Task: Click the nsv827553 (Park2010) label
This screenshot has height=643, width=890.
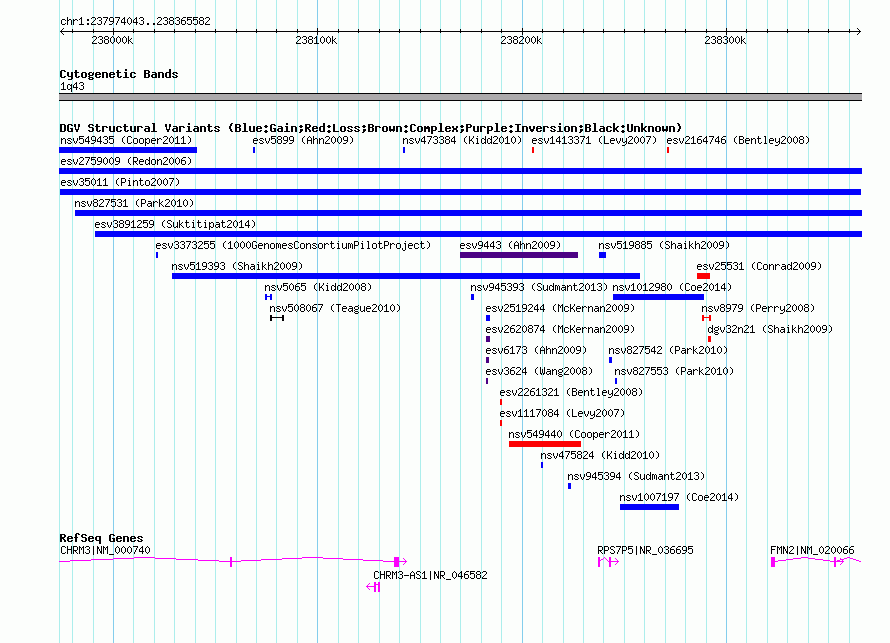Action: (x=674, y=371)
